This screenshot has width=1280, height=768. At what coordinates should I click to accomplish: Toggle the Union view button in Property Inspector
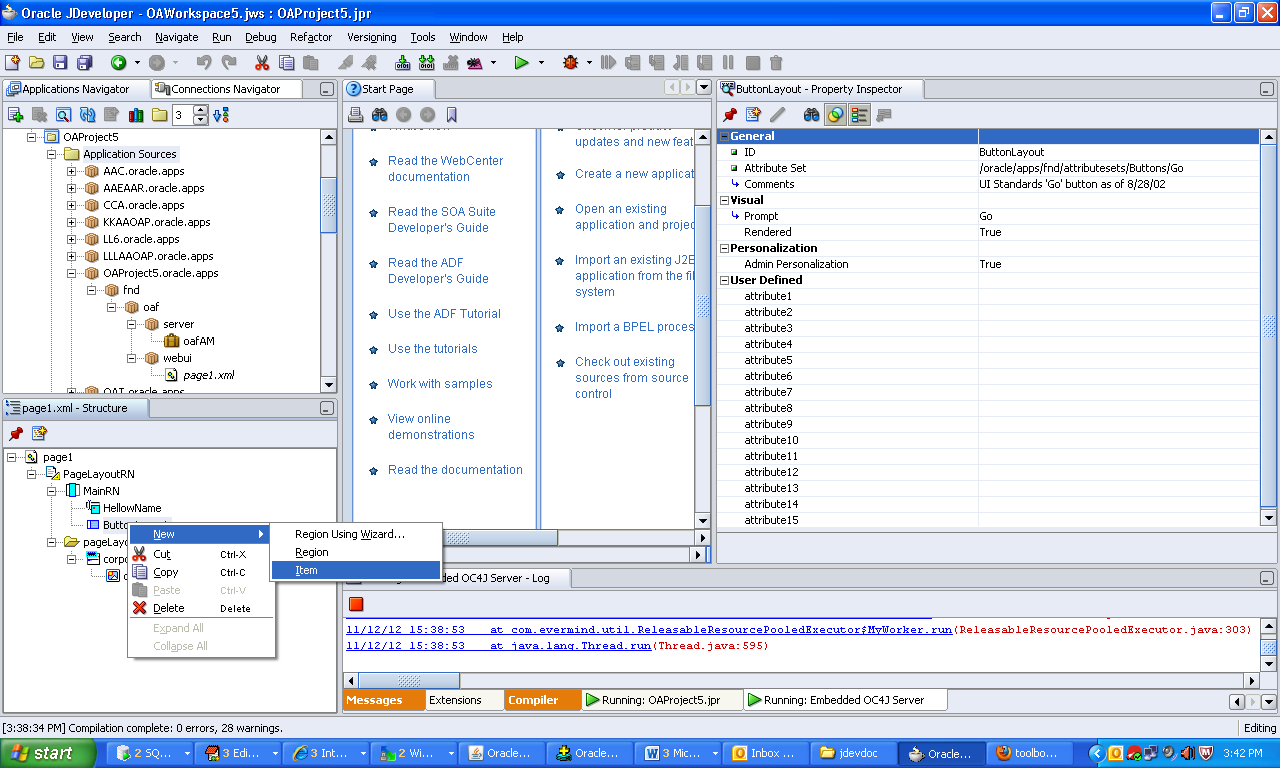835,115
